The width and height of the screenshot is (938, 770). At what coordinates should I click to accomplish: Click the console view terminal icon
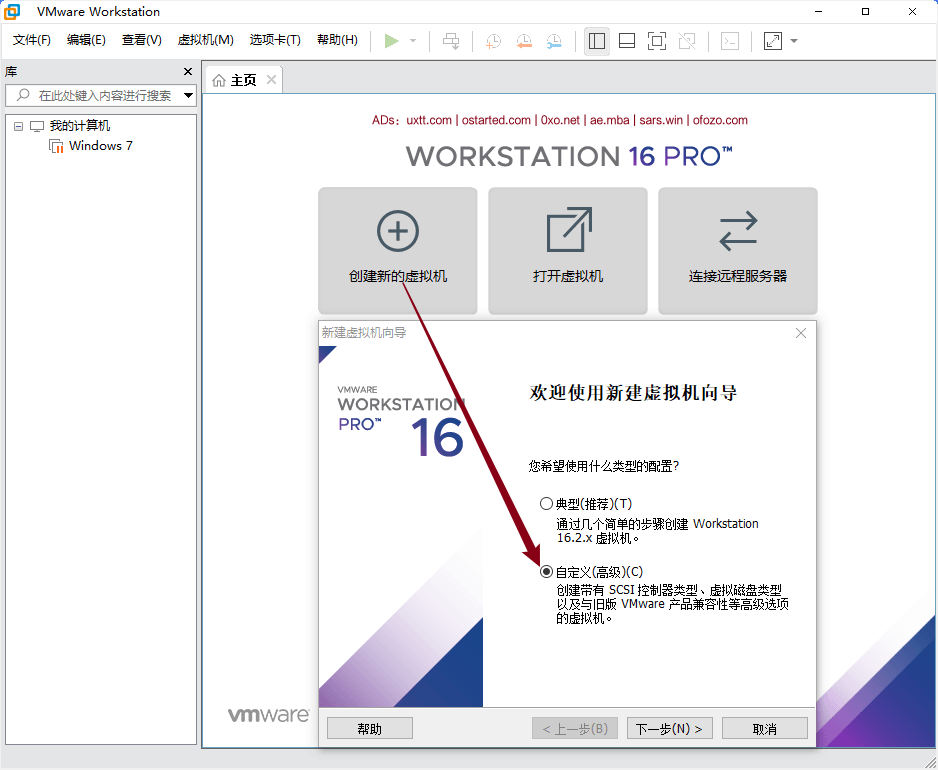tap(730, 41)
